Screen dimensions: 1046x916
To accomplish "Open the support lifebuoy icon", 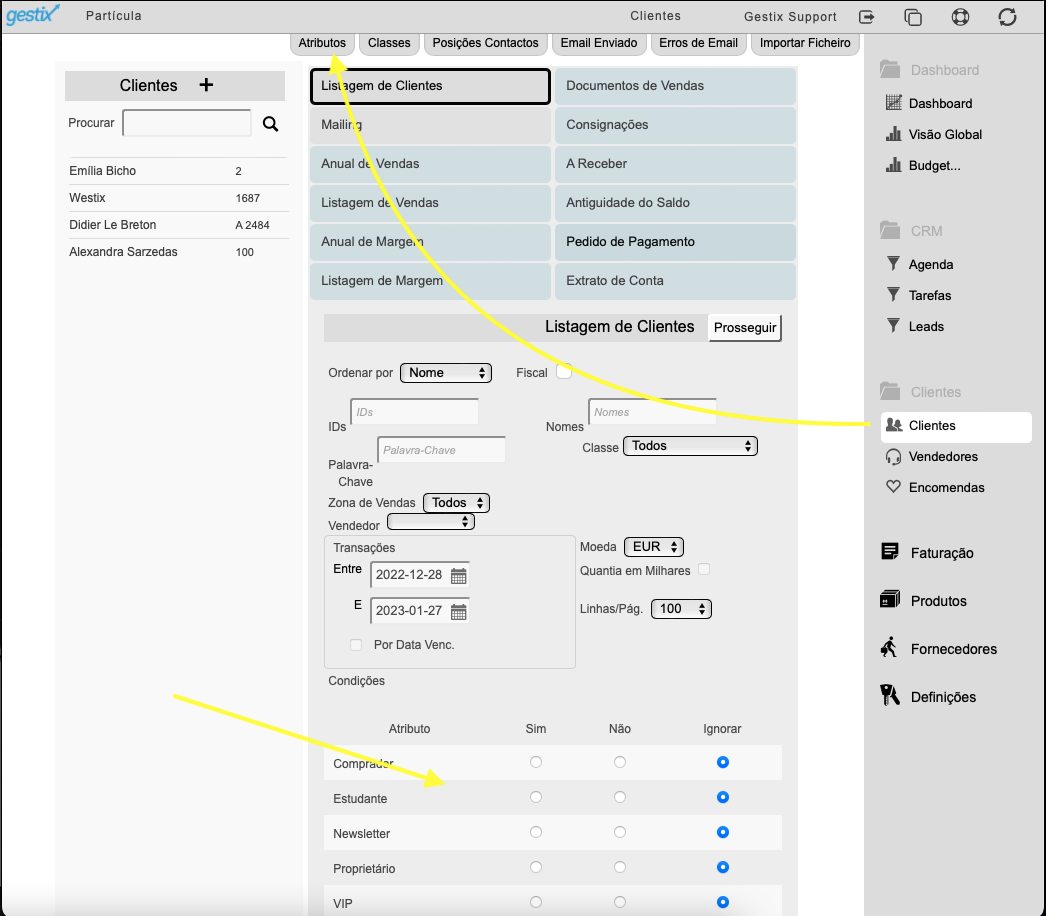I will (960, 17).
